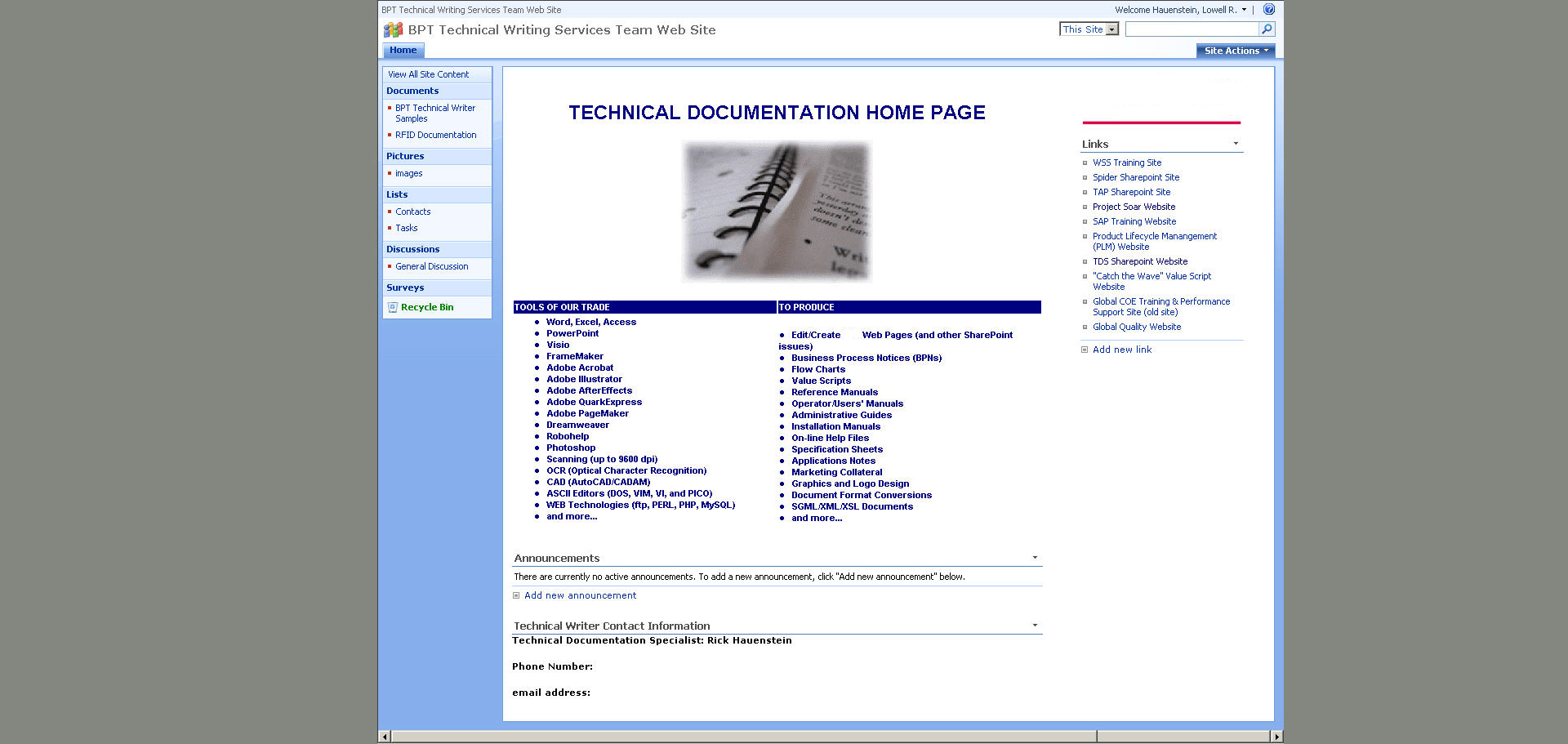Click the search magnifier icon
The height and width of the screenshot is (744, 1568).
[1266, 29]
